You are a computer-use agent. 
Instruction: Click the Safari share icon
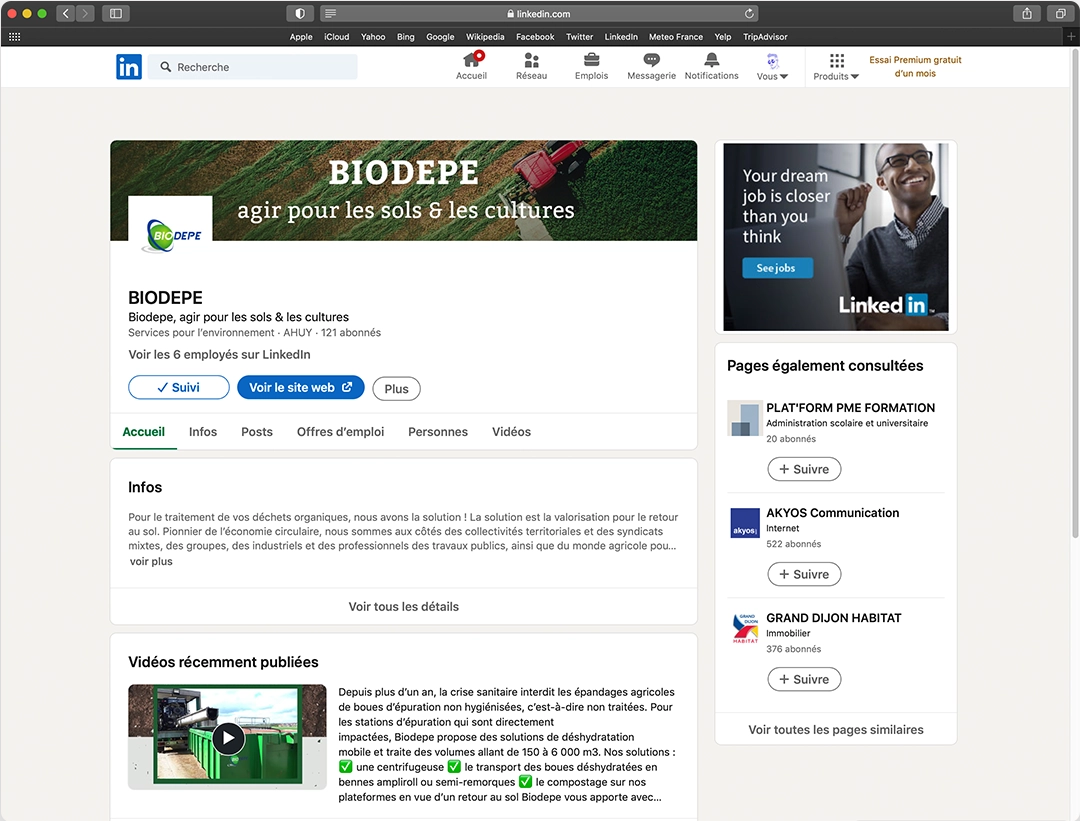(1027, 13)
